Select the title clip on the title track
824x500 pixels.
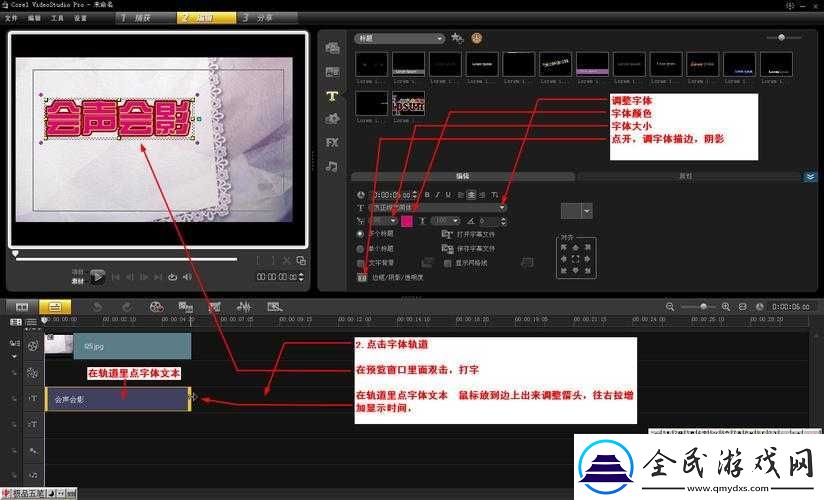point(118,399)
